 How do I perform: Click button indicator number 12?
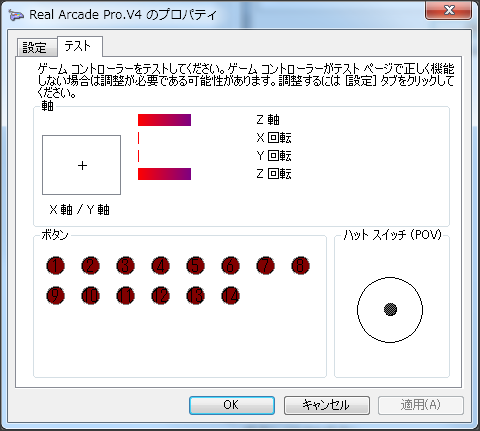tap(160, 296)
